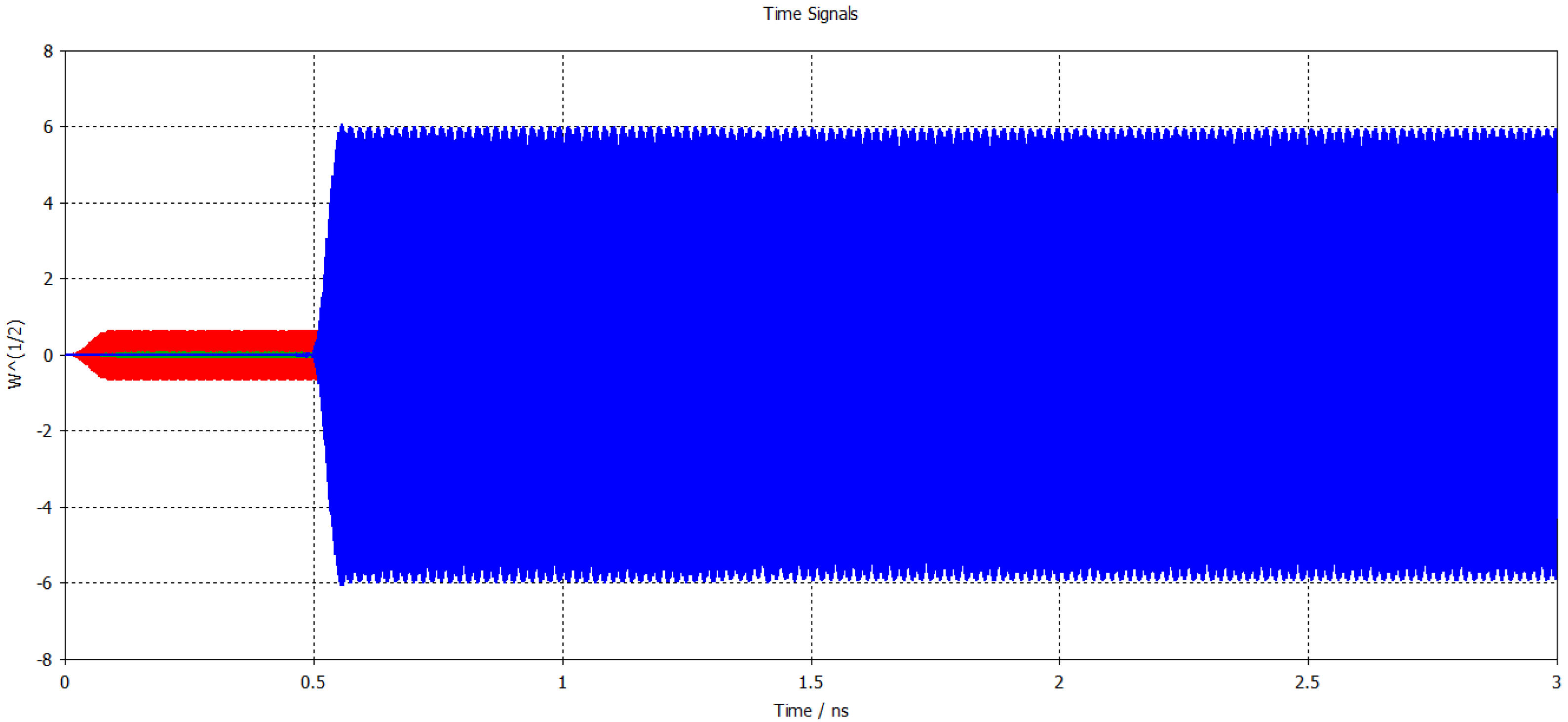The image size is (1568, 722).
Task: Click the y-axis tick label '-4'
Action: (x=44, y=507)
